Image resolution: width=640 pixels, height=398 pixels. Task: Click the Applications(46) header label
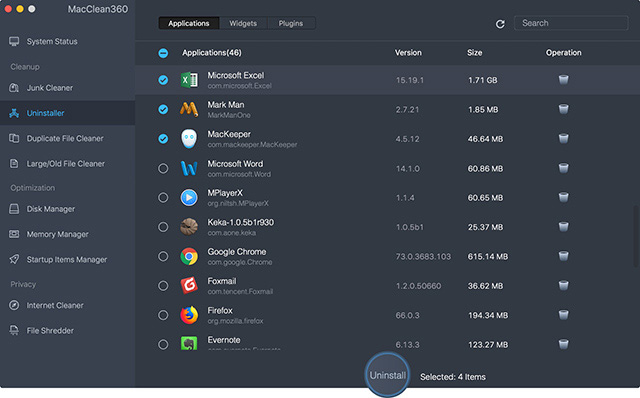coord(211,53)
